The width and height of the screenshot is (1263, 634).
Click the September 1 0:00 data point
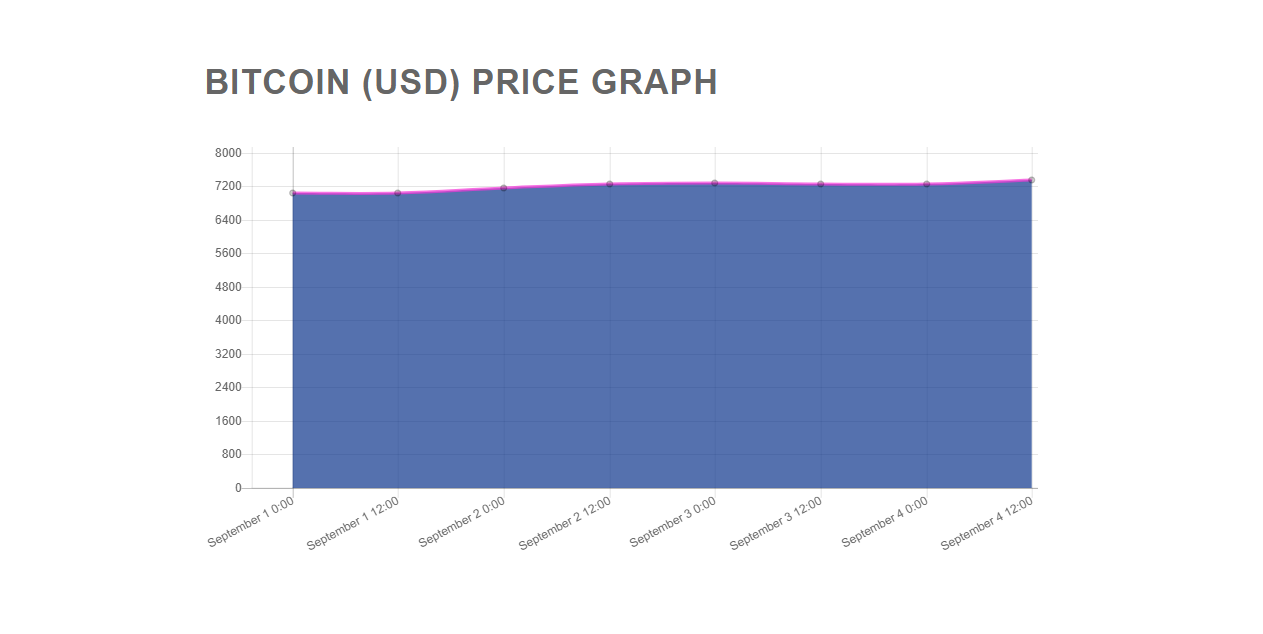click(x=293, y=193)
